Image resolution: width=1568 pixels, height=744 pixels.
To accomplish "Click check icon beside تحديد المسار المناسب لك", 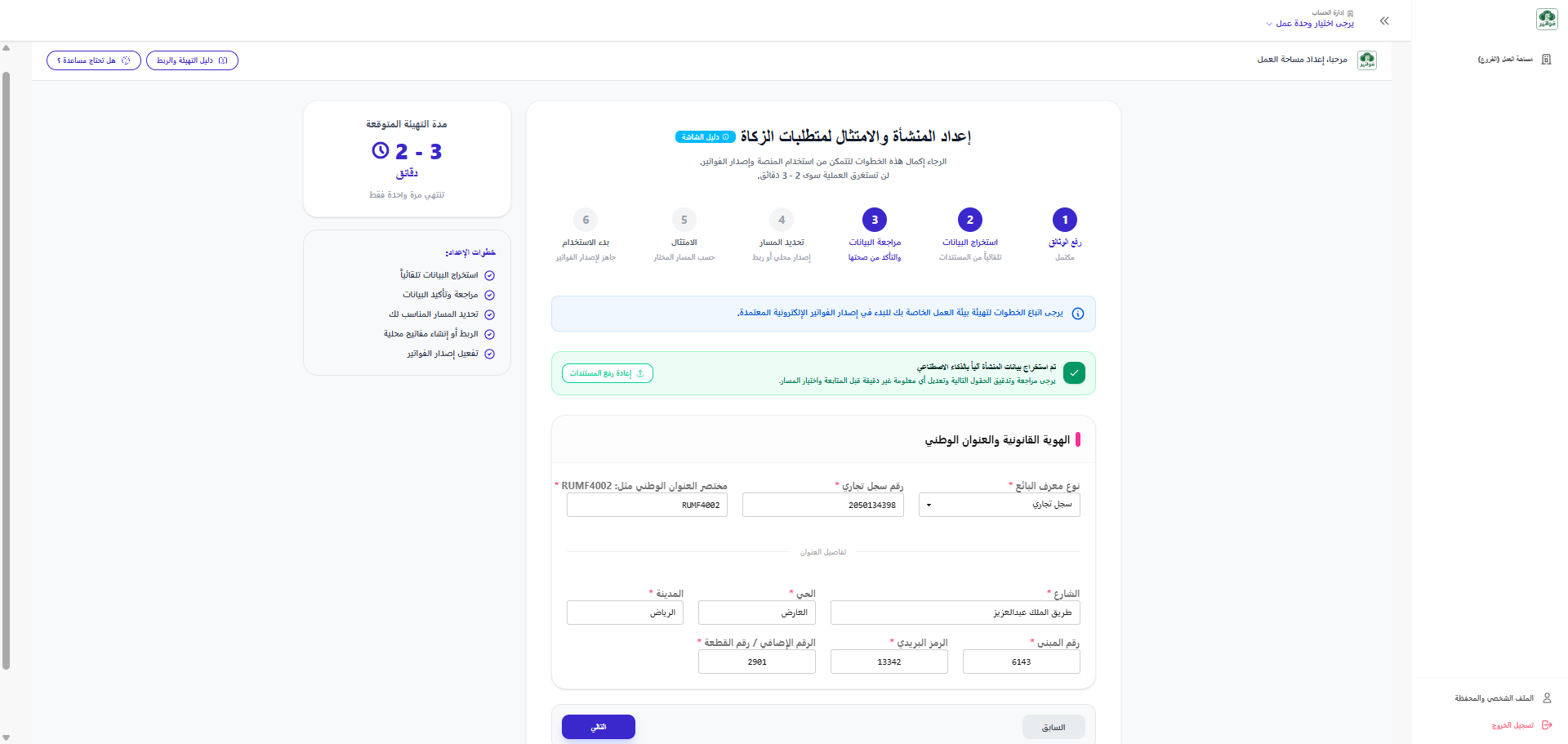I will coord(490,315).
